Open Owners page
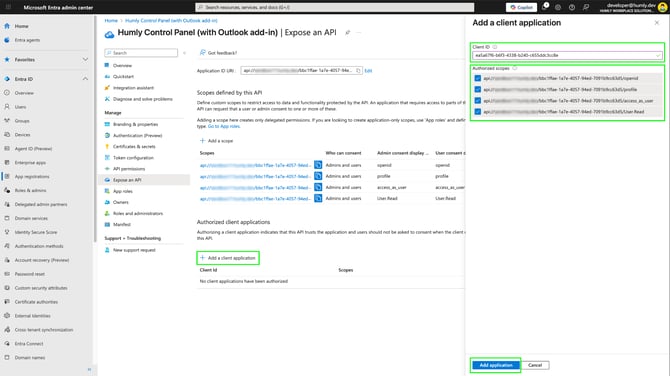The image size is (670, 376). (120, 202)
